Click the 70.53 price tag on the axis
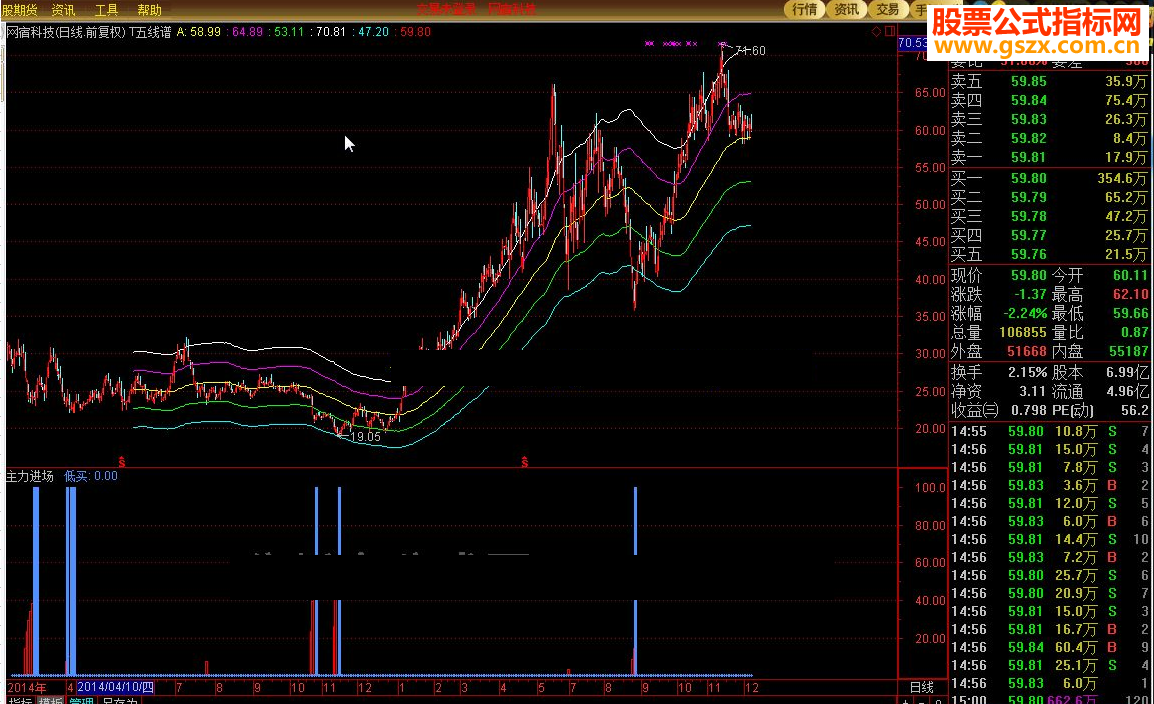The image size is (1154, 704). (913, 43)
